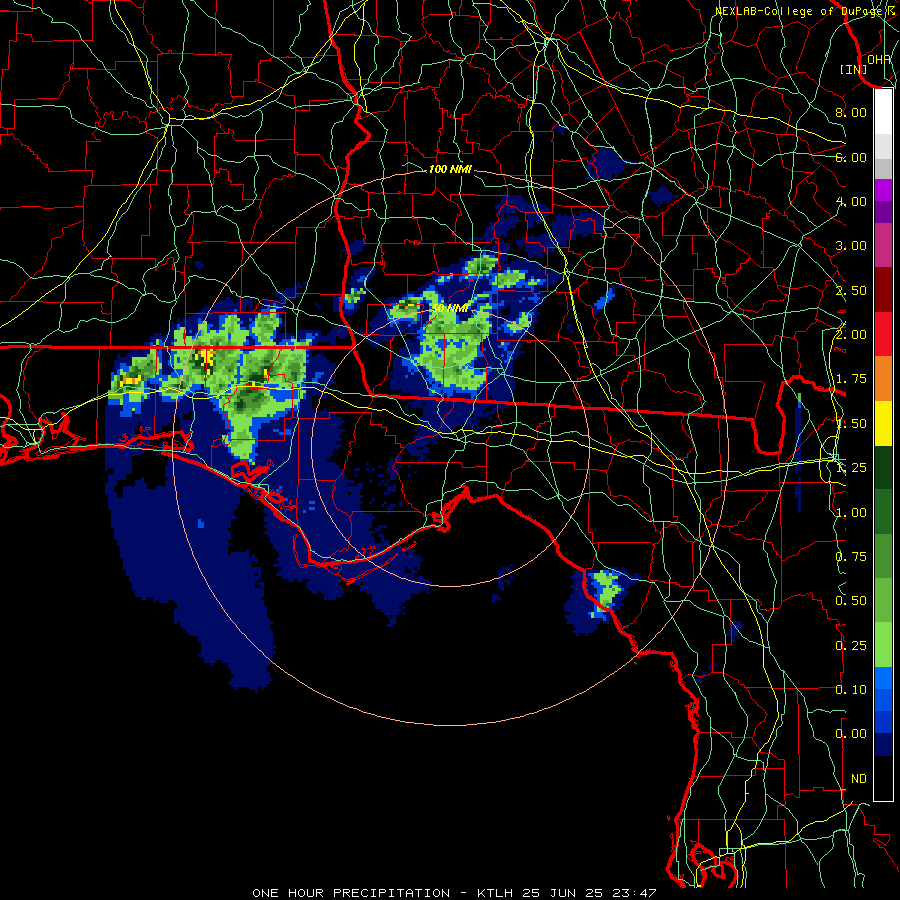Click the 1.75 legend value
Image resolution: width=900 pixels, height=900 pixels.
pos(851,379)
